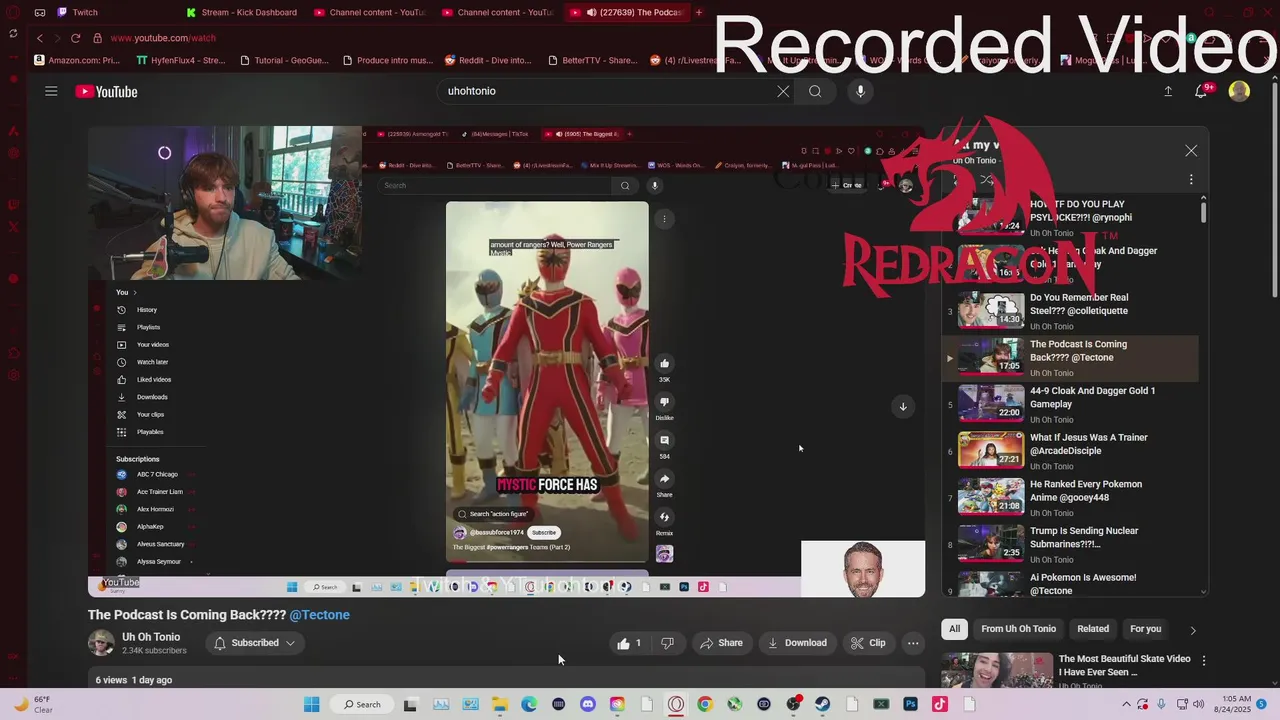Switch to the first Channel content tab
This screenshot has height=720, width=1280.
[x=372, y=12]
